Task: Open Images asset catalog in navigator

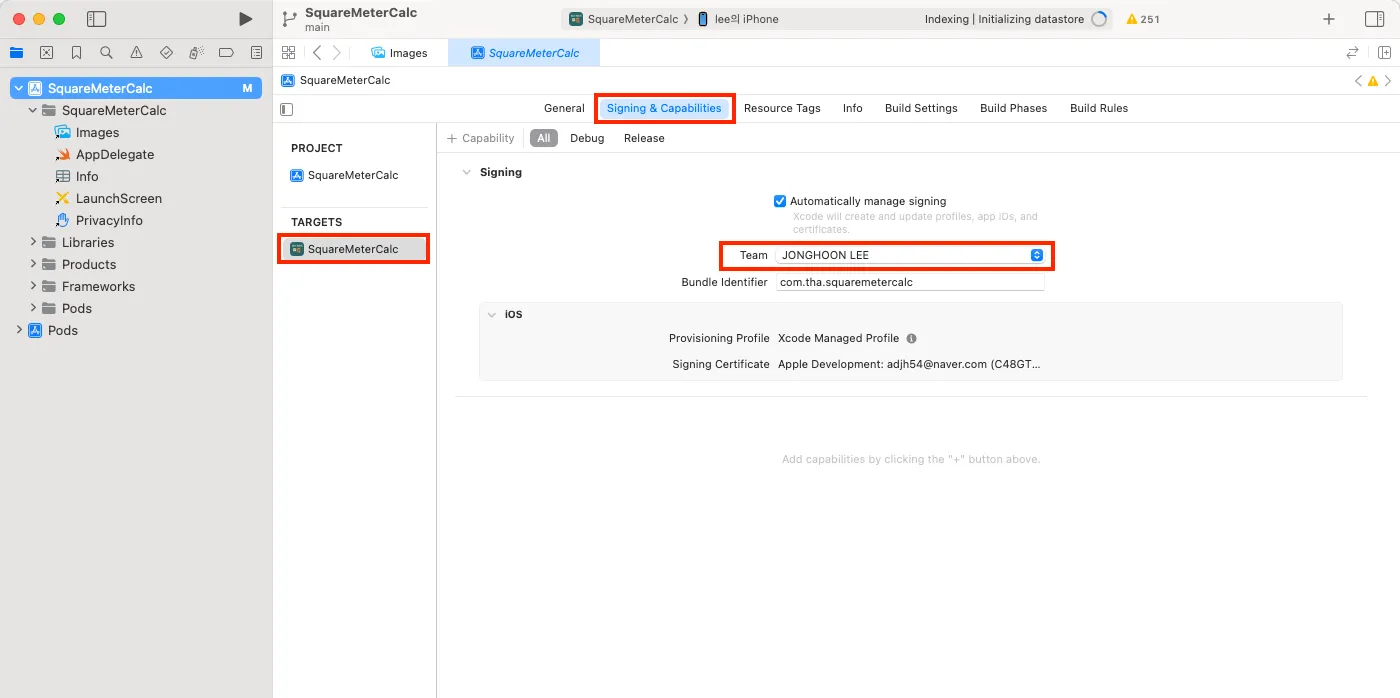Action: pyautogui.click(x=97, y=132)
